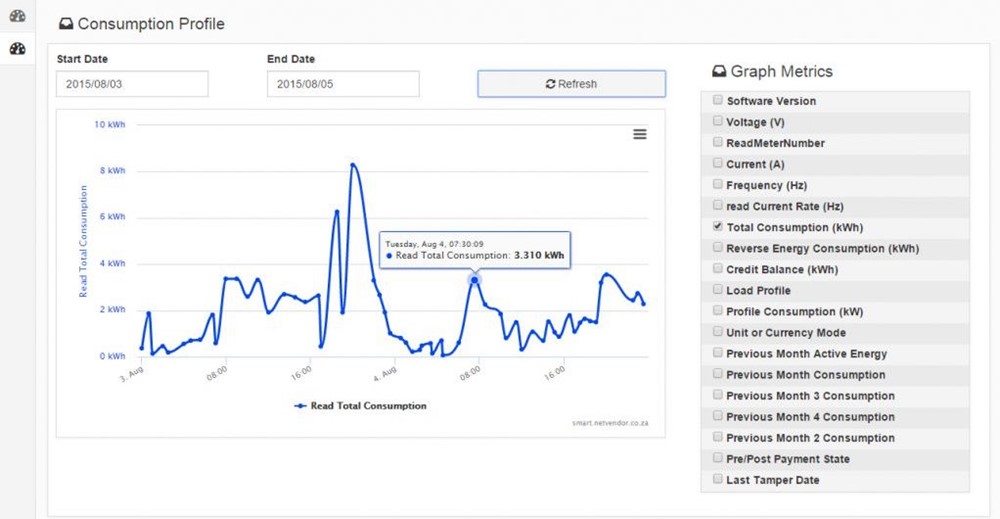This screenshot has width=1000, height=519.
Task: Open the chart hamburger context menu
Action: coord(640,134)
